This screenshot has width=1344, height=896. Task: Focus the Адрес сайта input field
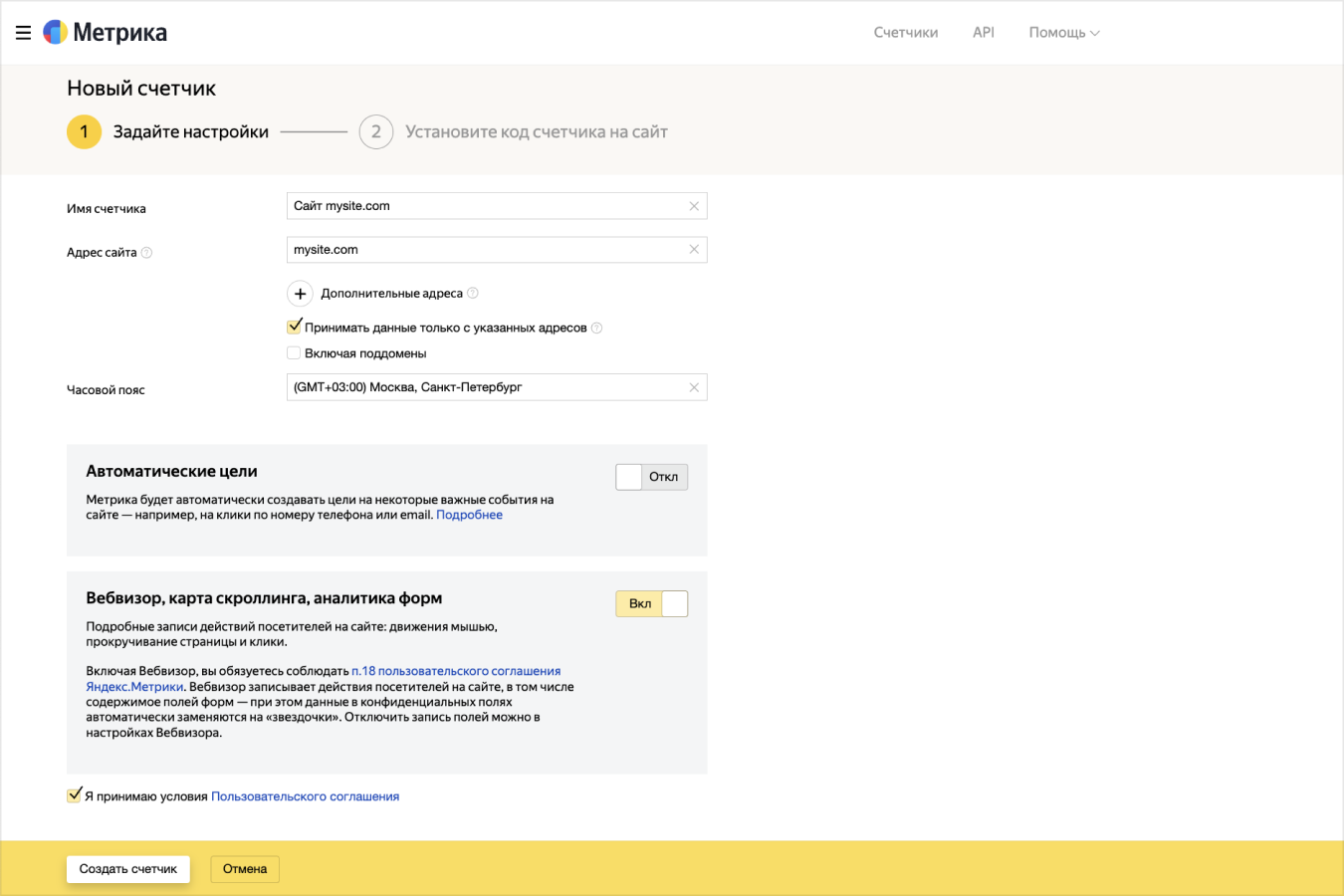(497, 250)
